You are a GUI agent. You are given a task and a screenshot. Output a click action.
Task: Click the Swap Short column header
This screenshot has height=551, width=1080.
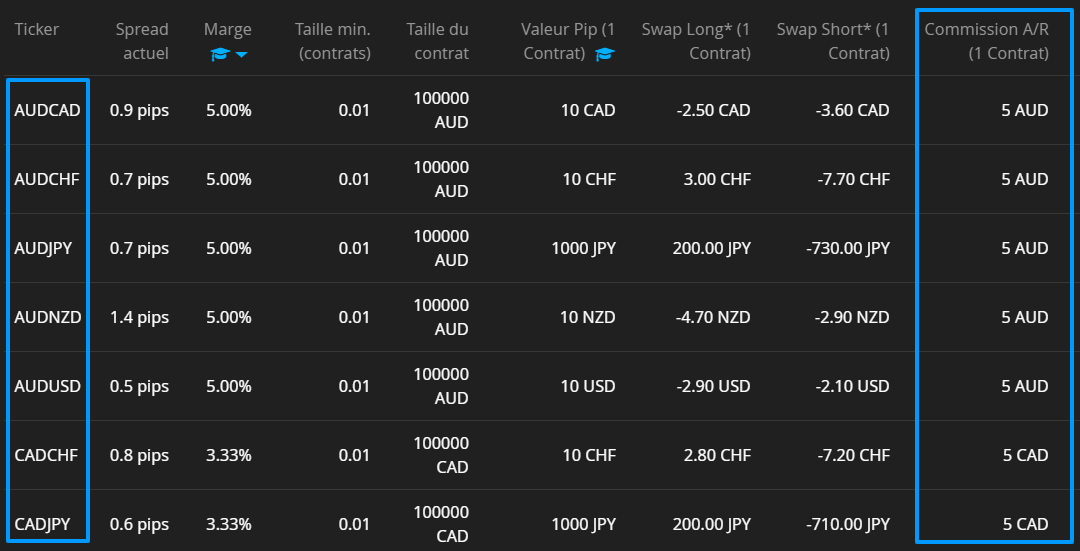833,41
